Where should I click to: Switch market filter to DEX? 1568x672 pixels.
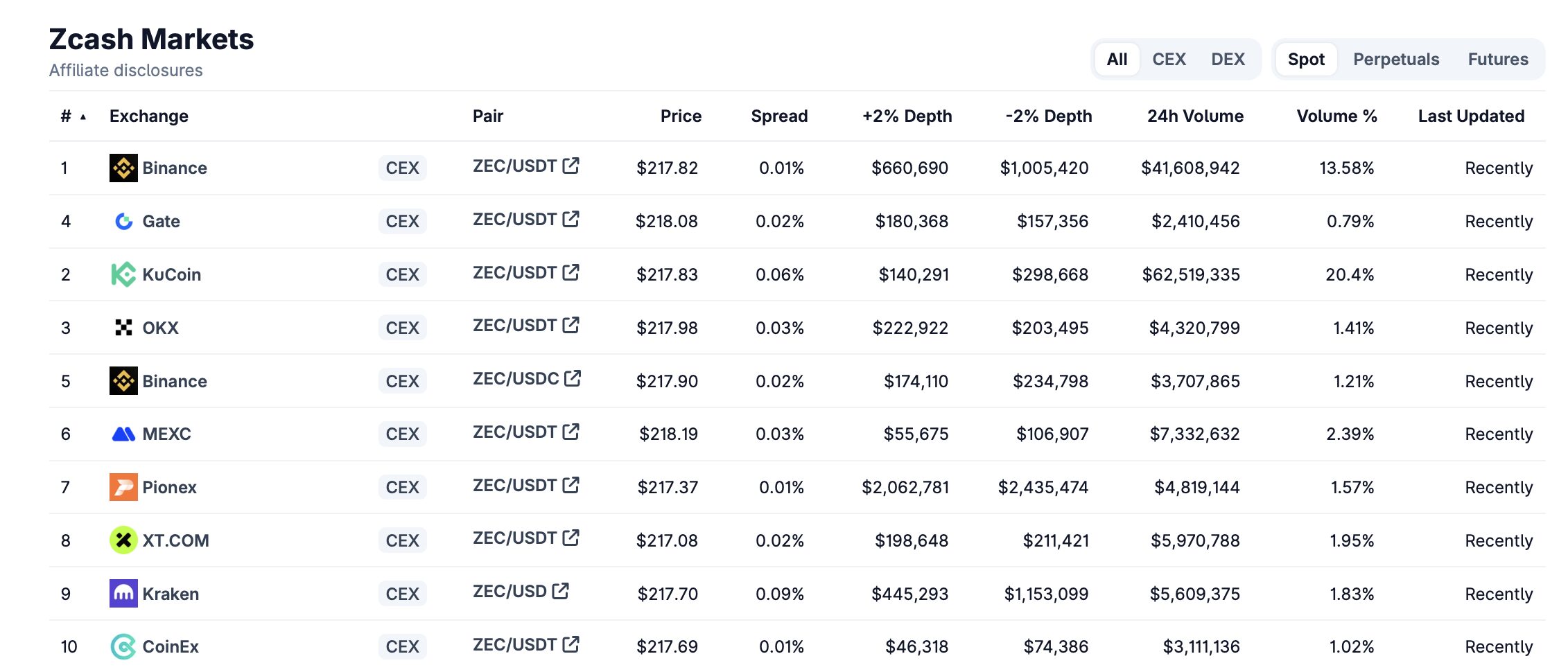point(1228,60)
